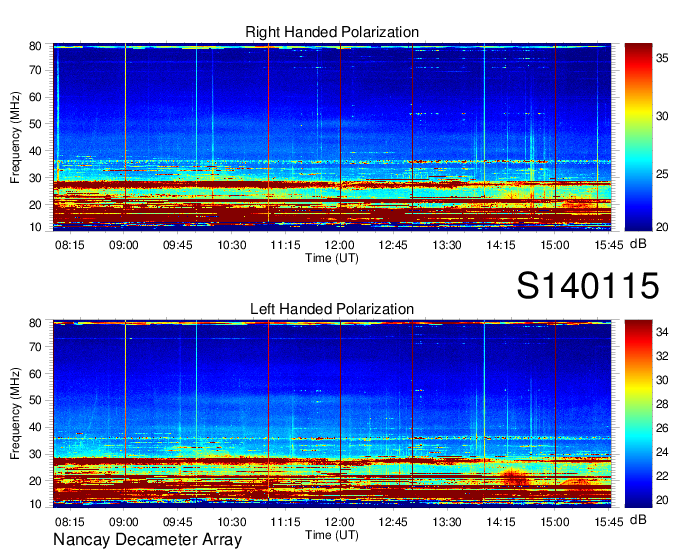Click 20 MHz tick on Right Handed frequency axis
Viewport: 680px width, 552px height.
coord(35,205)
